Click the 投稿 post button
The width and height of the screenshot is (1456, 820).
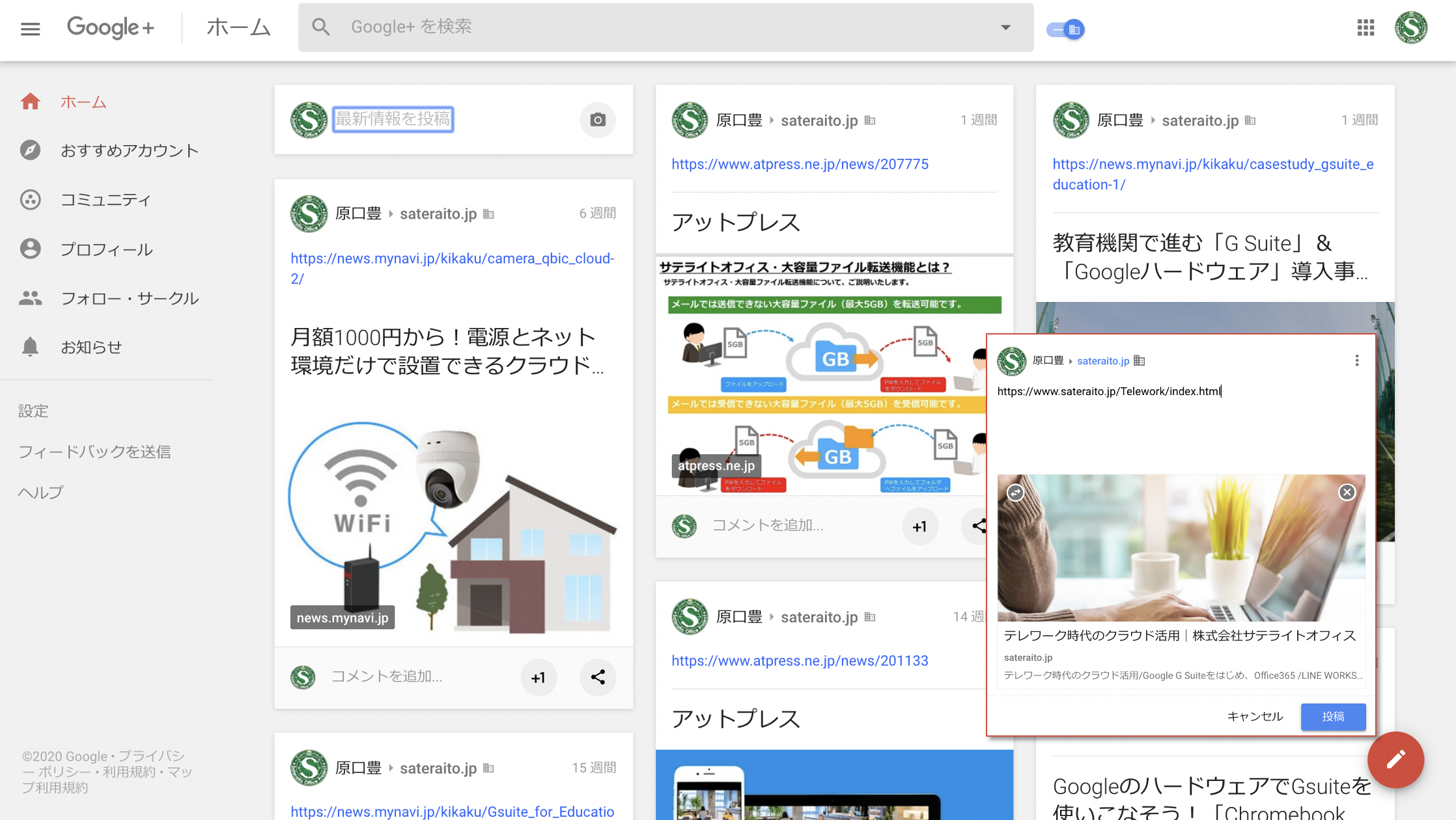[1333, 717]
